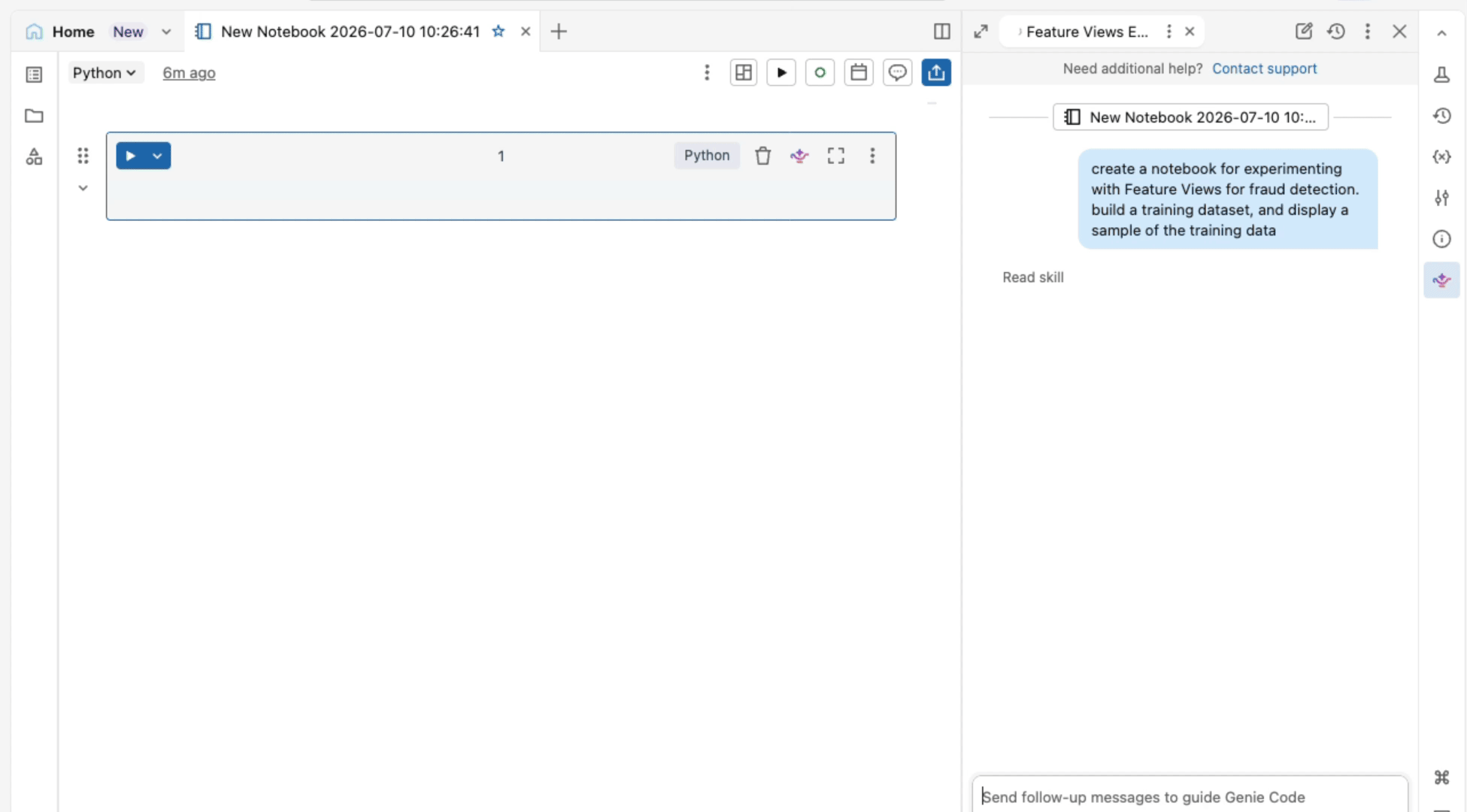Open the catalog shapes icon in left sidebar
The width and height of the screenshot is (1467, 812).
pyautogui.click(x=34, y=156)
